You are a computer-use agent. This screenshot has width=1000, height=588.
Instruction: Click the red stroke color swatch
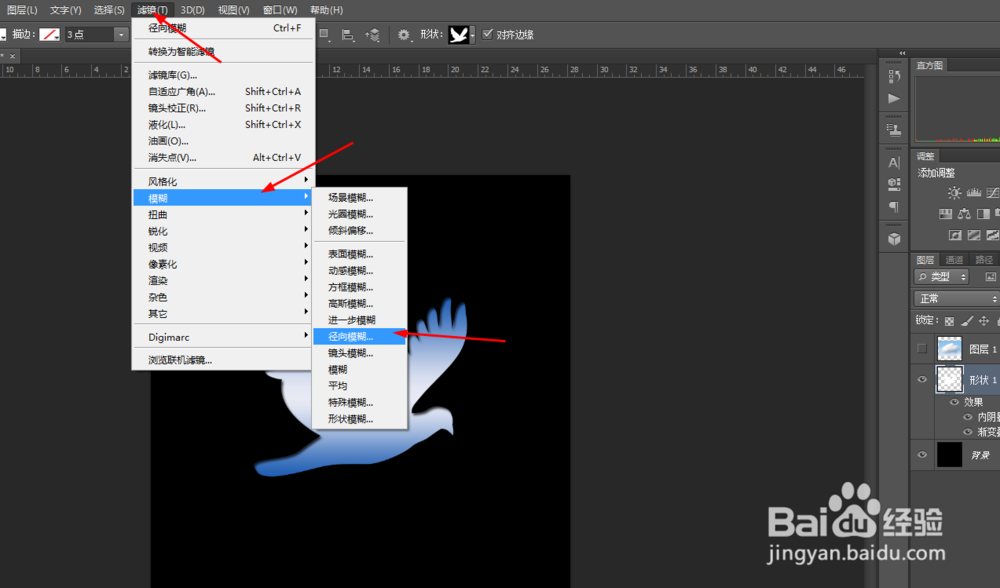click(49, 33)
